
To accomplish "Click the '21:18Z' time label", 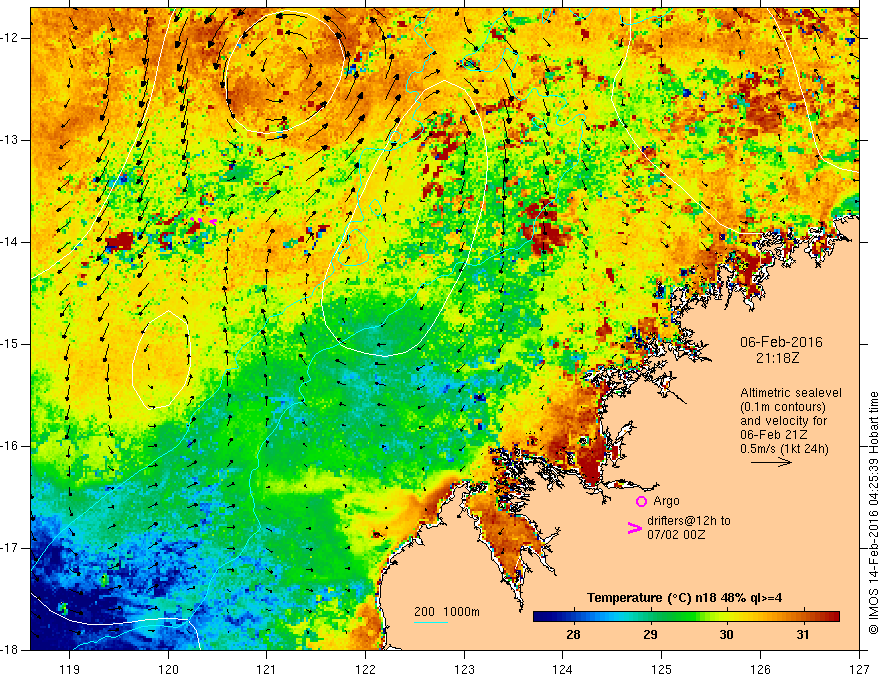I will pyautogui.click(x=777, y=358).
